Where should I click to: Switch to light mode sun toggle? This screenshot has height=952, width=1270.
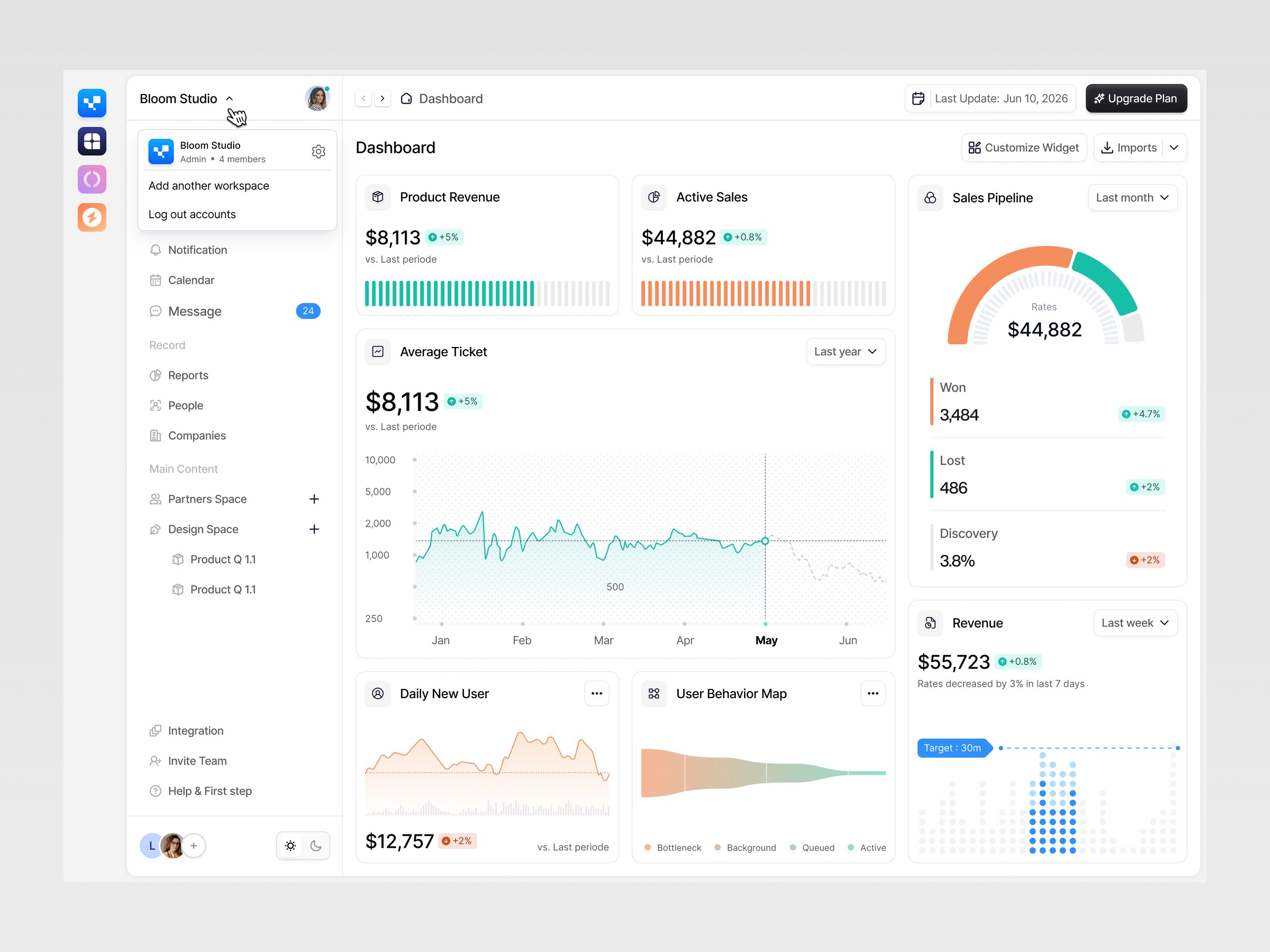coord(291,846)
